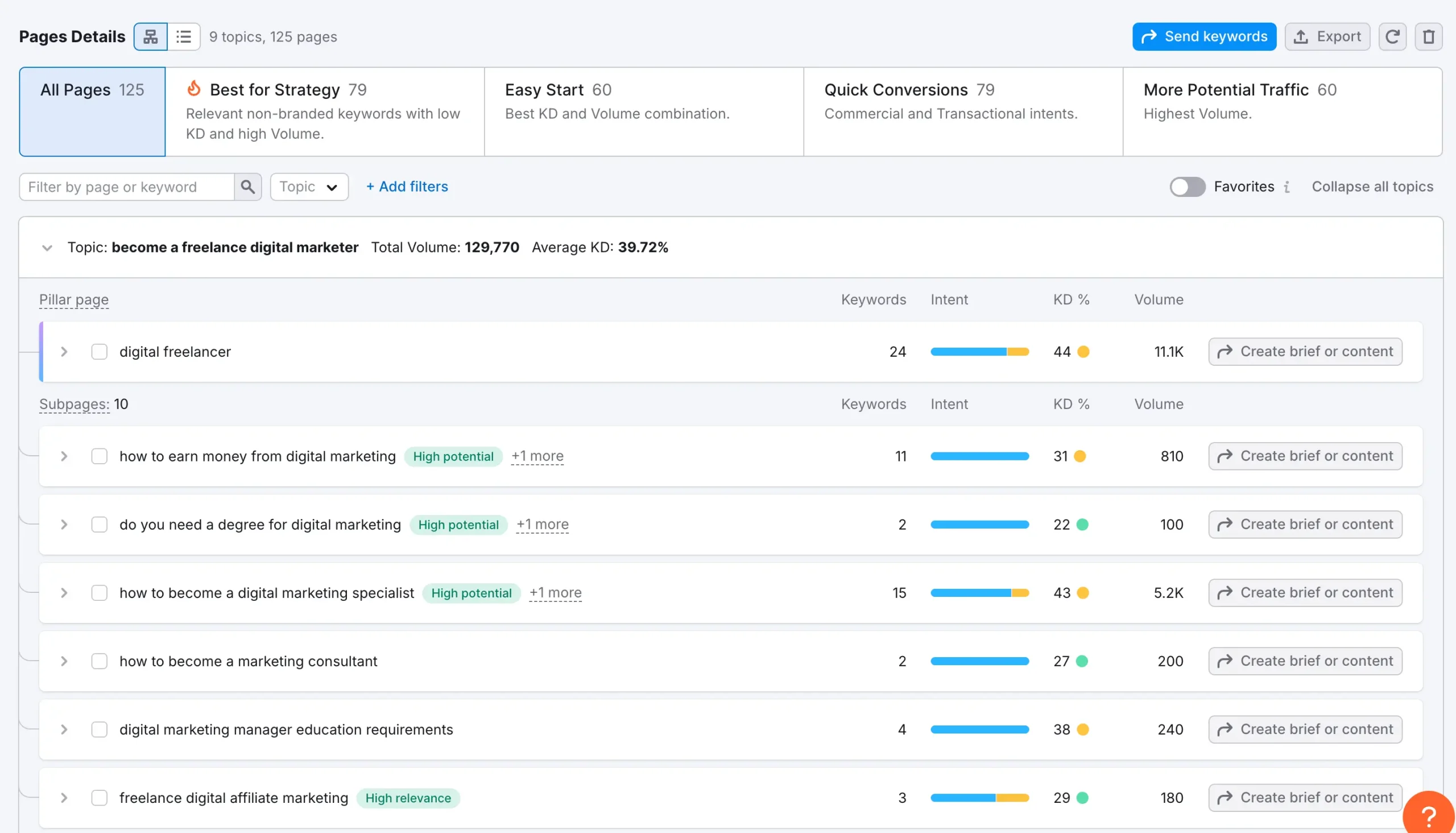
Task: Click the info icon next to Favorites
Action: click(x=1286, y=187)
